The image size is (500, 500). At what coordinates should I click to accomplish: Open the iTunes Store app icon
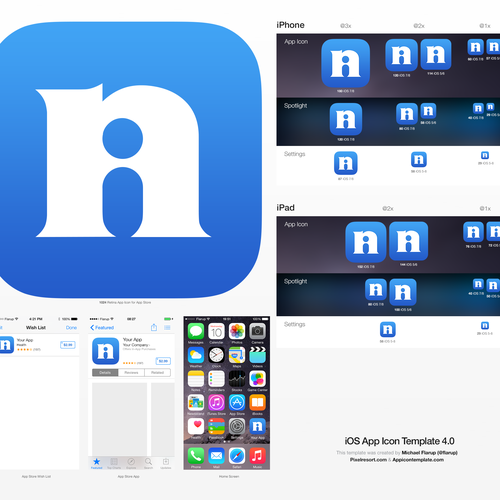tap(216, 402)
